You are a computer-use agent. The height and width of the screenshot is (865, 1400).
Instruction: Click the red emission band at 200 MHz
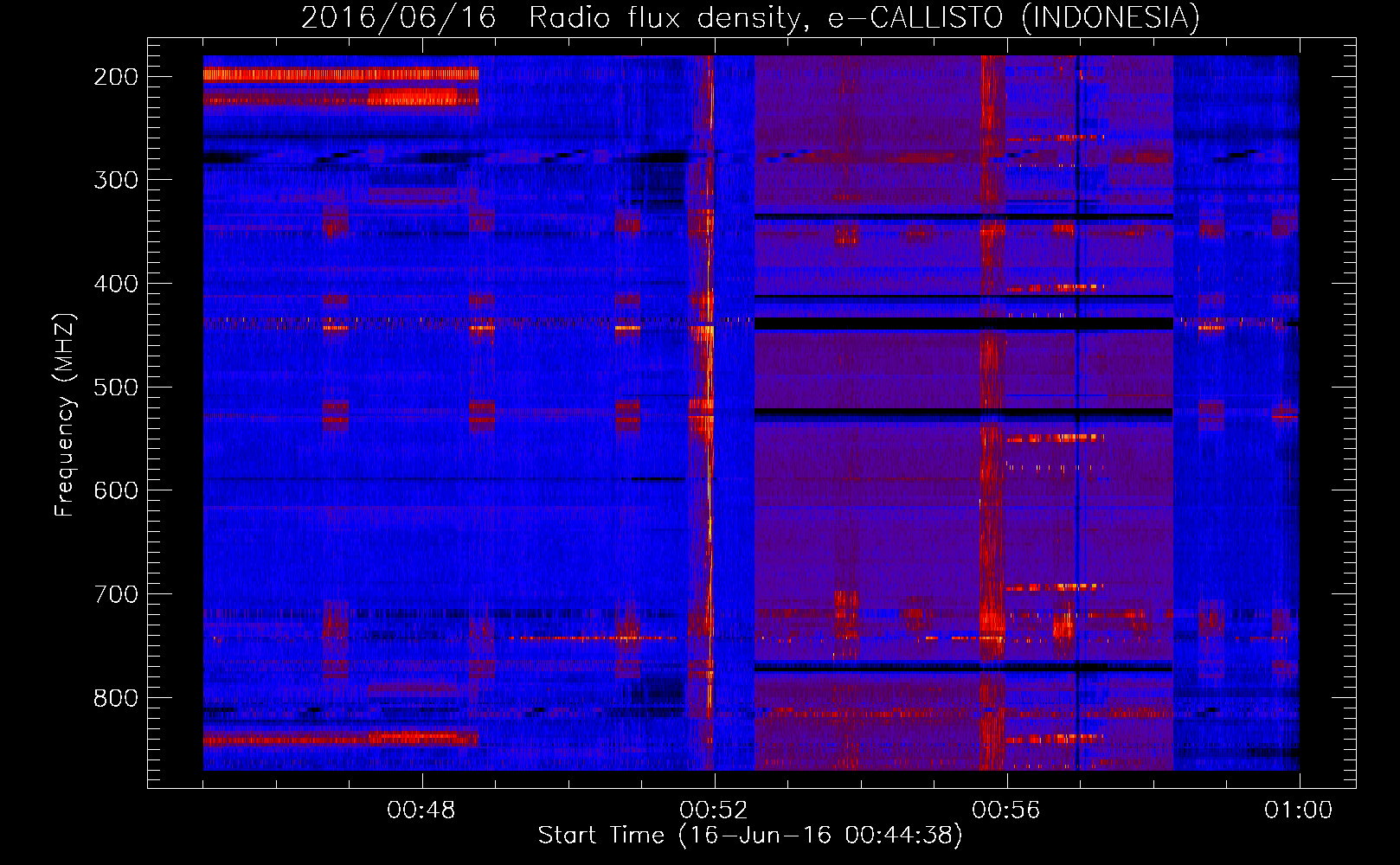[341, 74]
